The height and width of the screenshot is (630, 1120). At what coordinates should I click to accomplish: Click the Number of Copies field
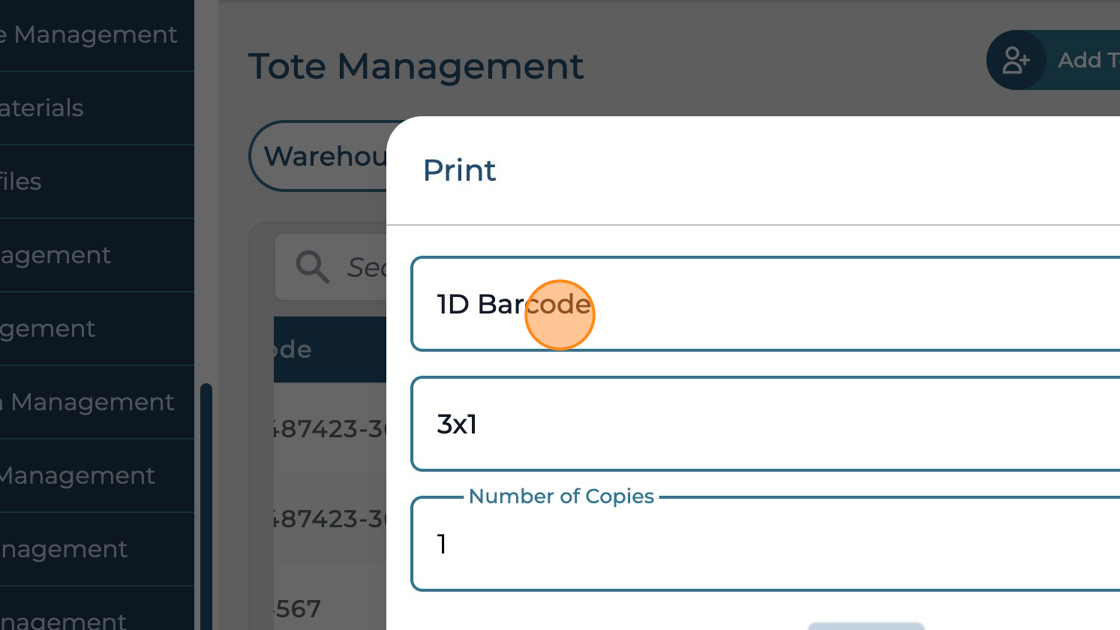pos(765,544)
